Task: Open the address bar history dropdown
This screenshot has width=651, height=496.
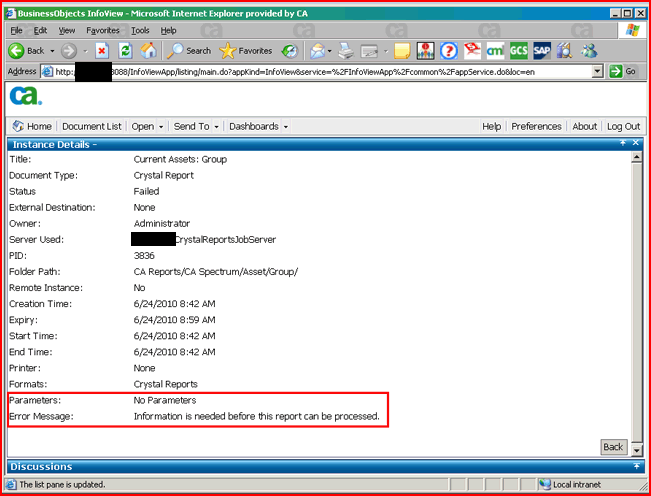Action: (x=598, y=72)
